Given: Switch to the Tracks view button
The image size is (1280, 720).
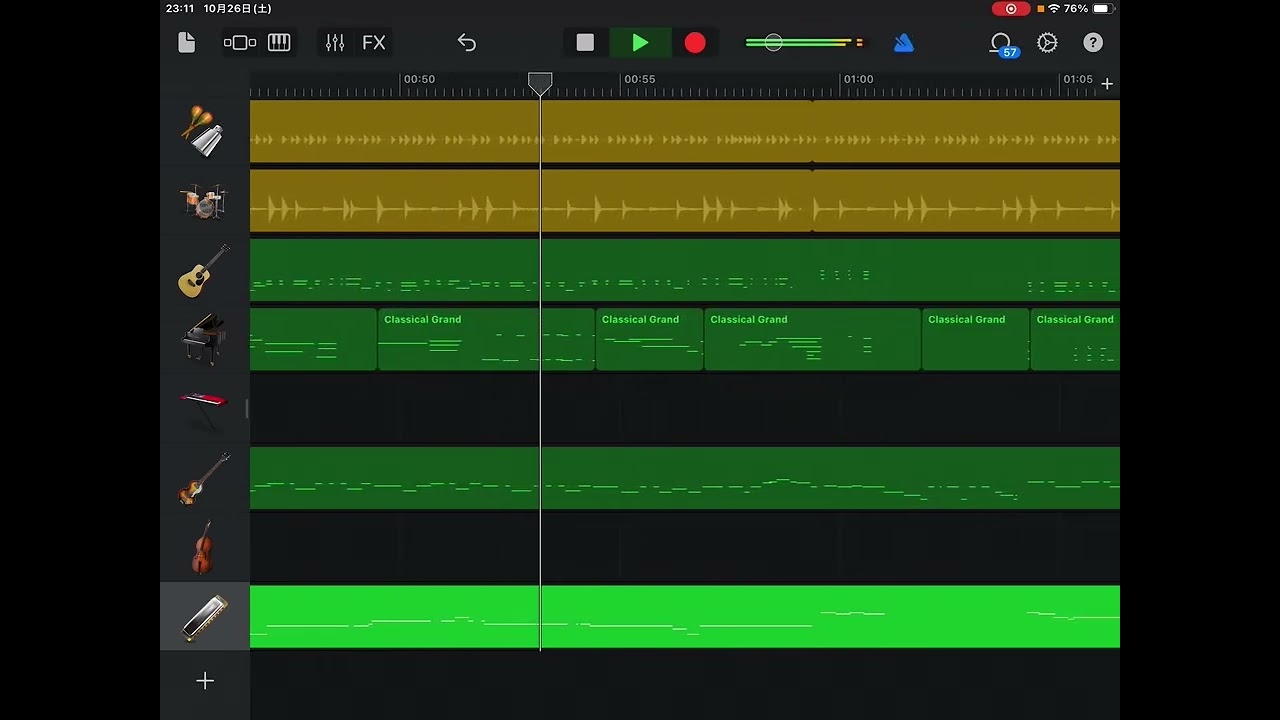Looking at the screenshot, I should 240,43.
